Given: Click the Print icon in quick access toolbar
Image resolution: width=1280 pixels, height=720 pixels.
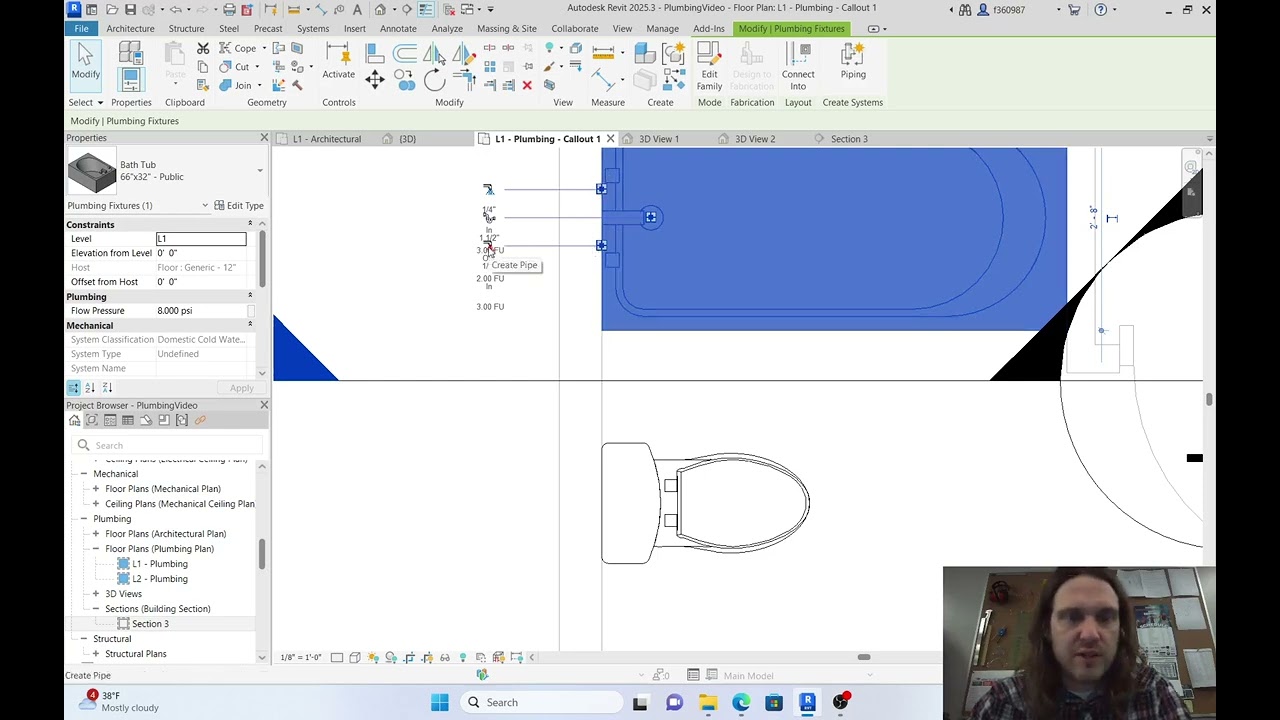Looking at the screenshot, I should (x=230, y=9).
